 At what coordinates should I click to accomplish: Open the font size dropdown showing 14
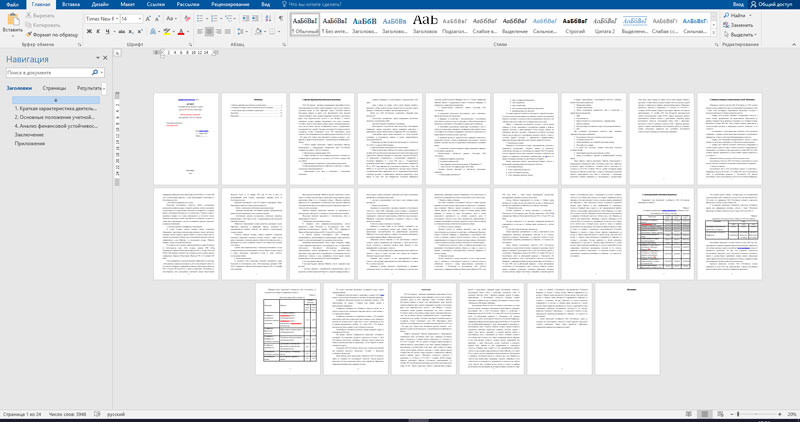click(140, 19)
